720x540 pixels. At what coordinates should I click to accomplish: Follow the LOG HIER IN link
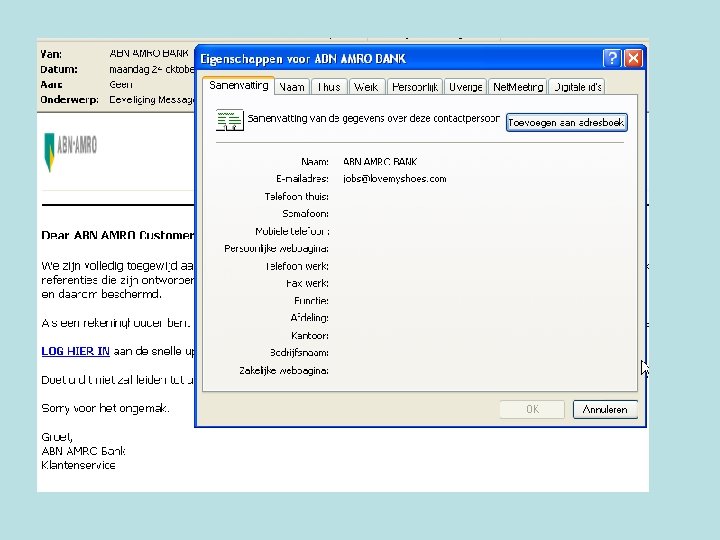point(75,351)
